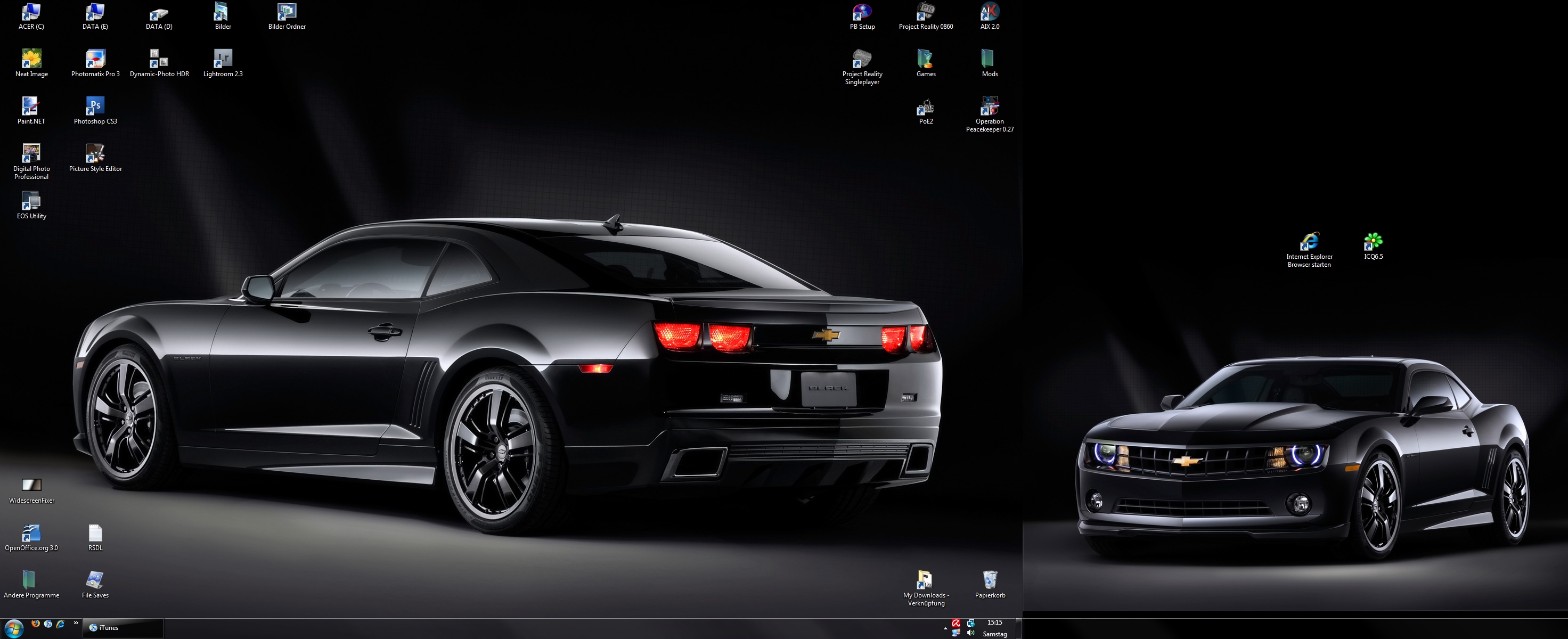Show hidden system tray icons arrow
Viewport: 1568px width, 639px height.
point(945,629)
